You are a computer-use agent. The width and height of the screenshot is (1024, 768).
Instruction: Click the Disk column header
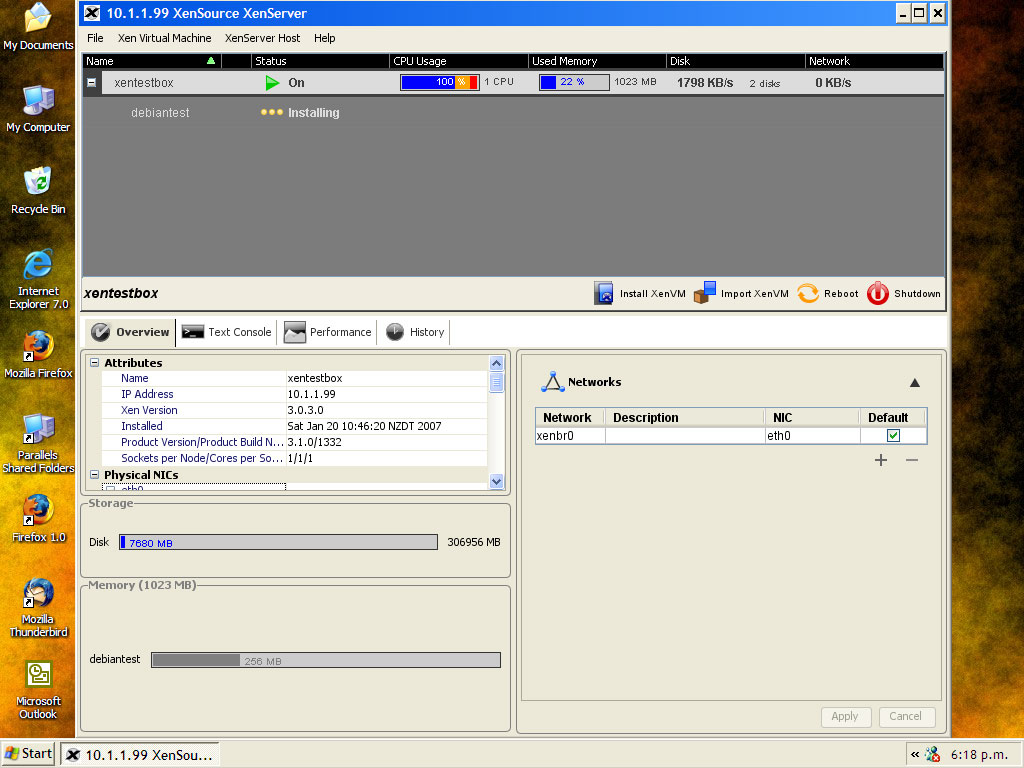pos(736,61)
